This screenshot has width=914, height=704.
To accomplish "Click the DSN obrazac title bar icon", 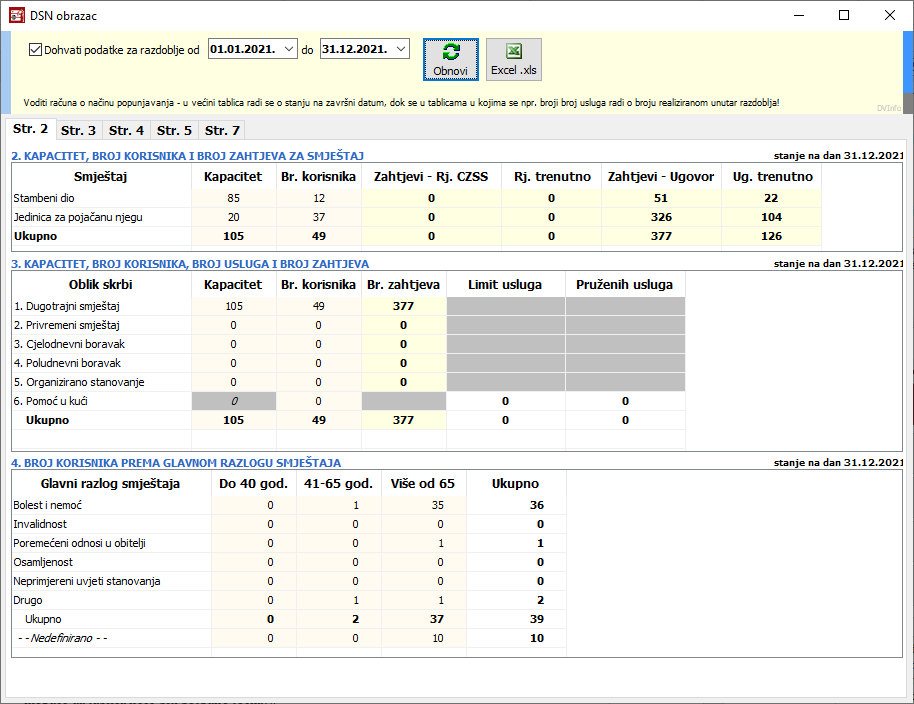I will 16,16.
